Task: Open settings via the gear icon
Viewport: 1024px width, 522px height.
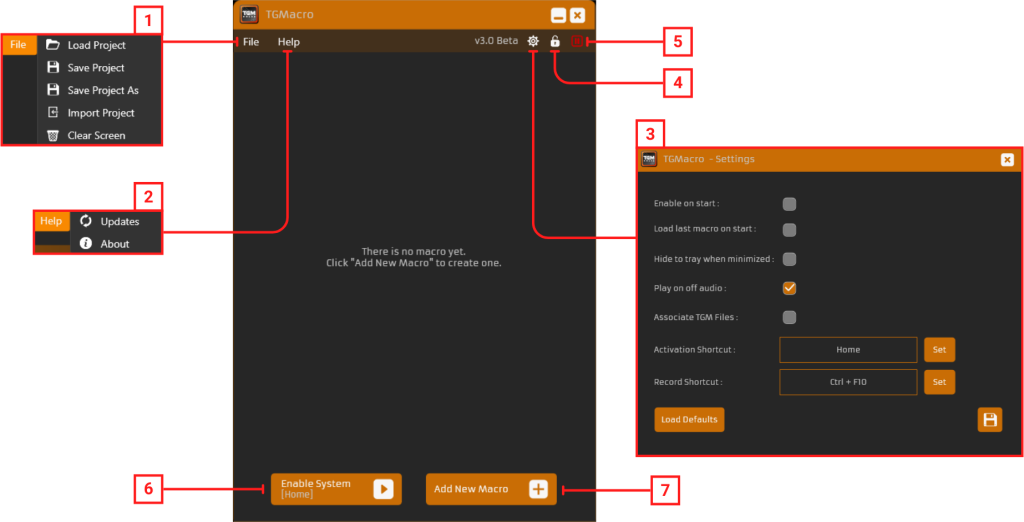Action: (x=533, y=41)
